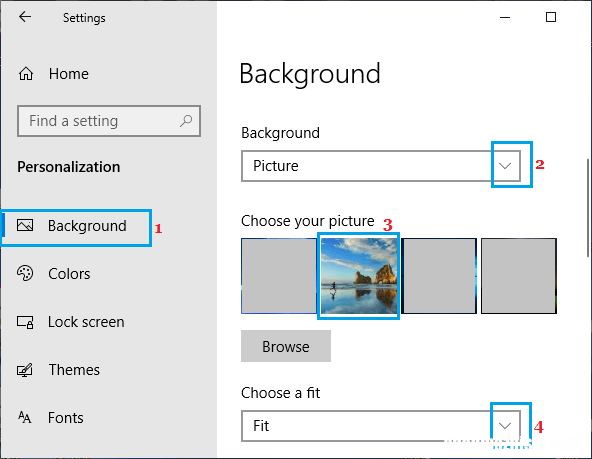Click the Themes brush icon
The height and width of the screenshot is (459, 592).
click(25, 370)
